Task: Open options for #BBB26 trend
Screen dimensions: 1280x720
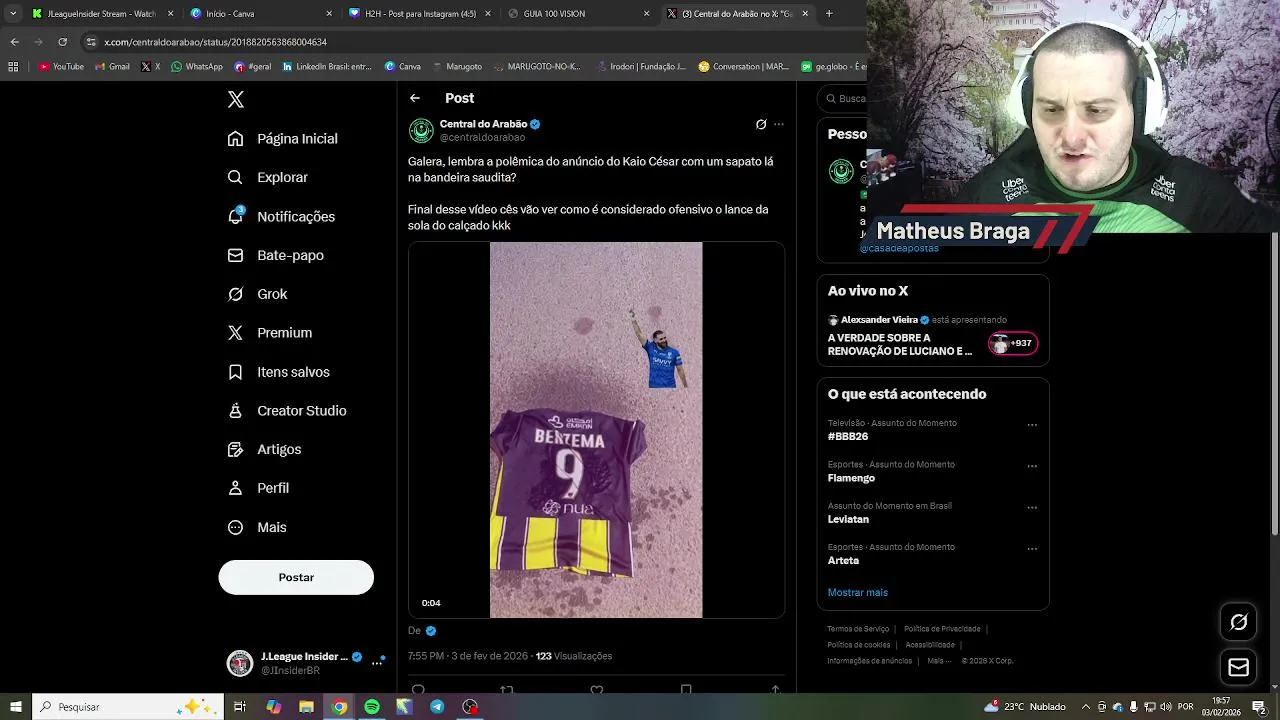Action: (1032, 425)
